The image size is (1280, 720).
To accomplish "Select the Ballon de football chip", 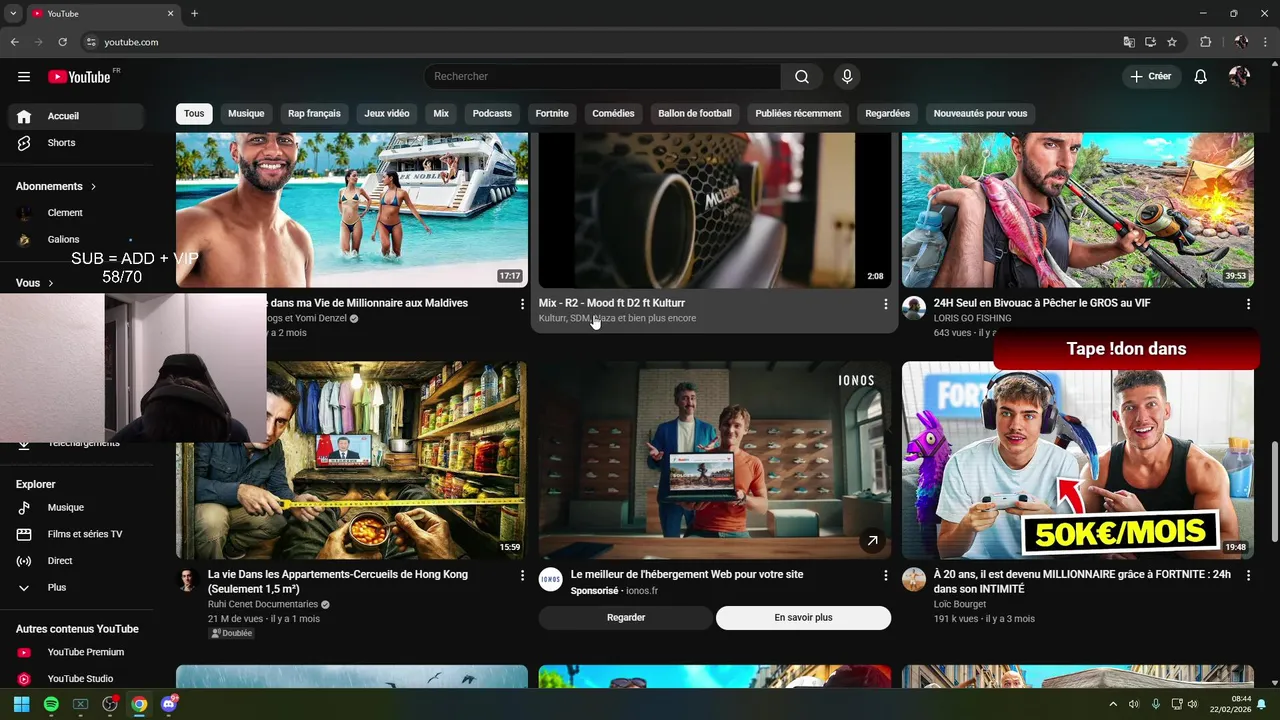I will pos(695,114).
